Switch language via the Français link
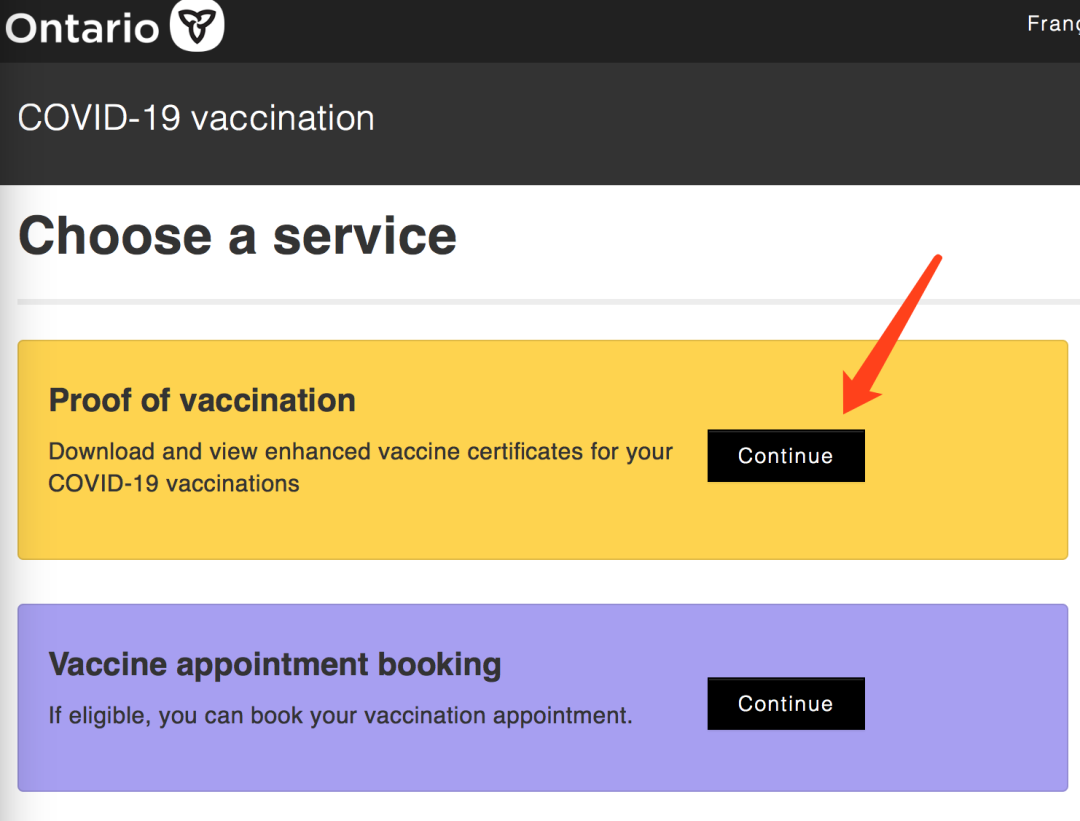Image resolution: width=1080 pixels, height=821 pixels. click(x=1053, y=23)
